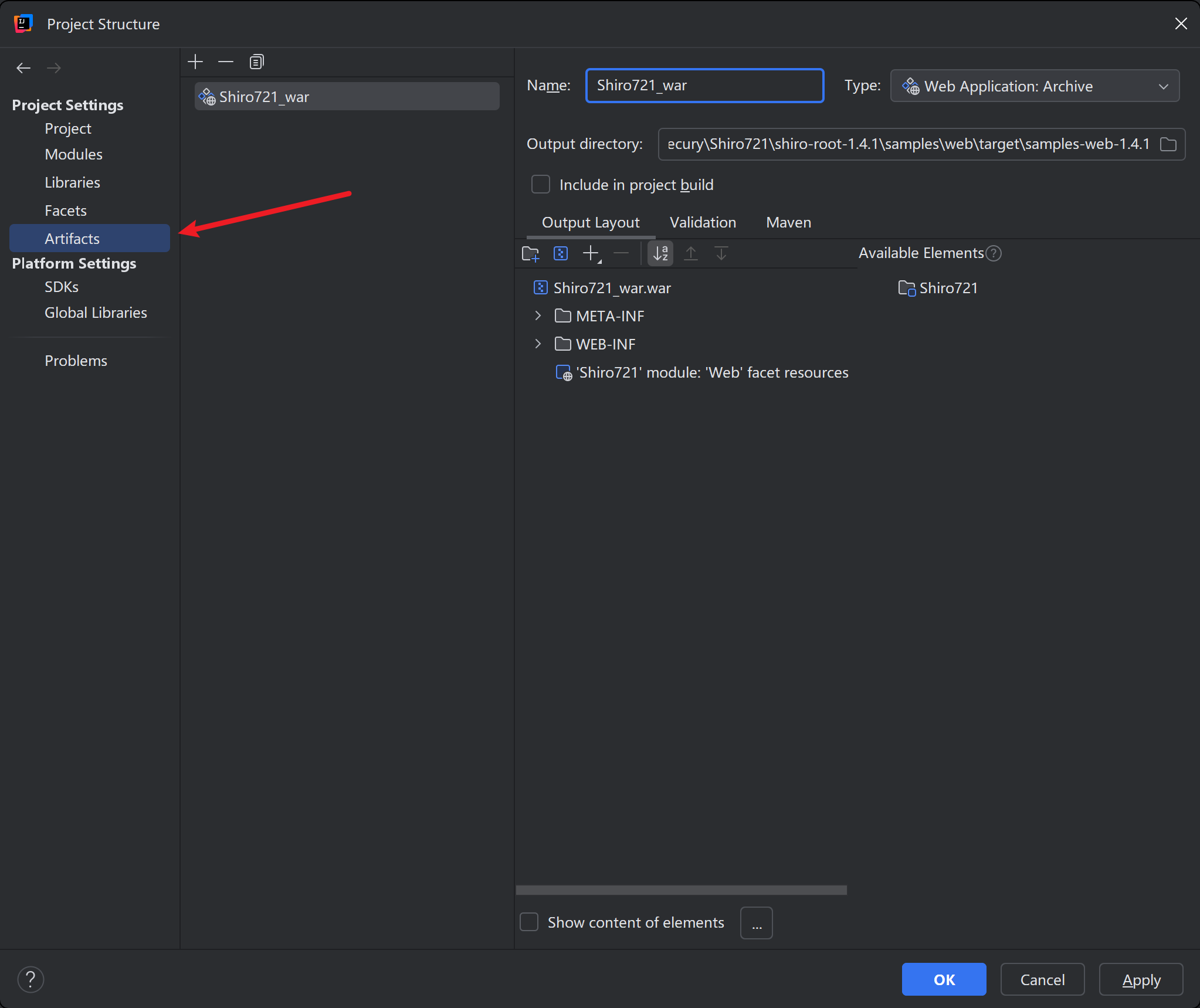The height and width of the screenshot is (1008, 1200).
Task: Copy the selected artifact
Action: point(256,62)
